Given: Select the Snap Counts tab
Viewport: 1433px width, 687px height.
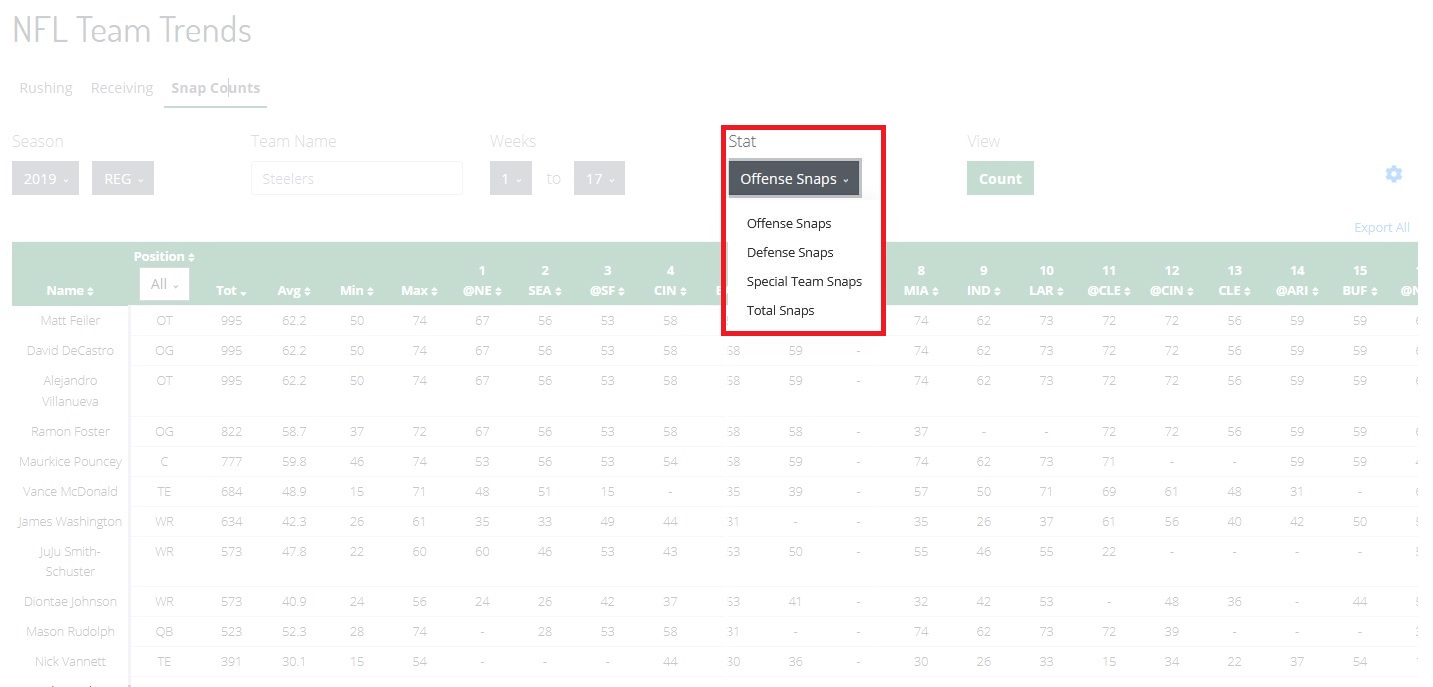Looking at the screenshot, I should coord(215,88).
